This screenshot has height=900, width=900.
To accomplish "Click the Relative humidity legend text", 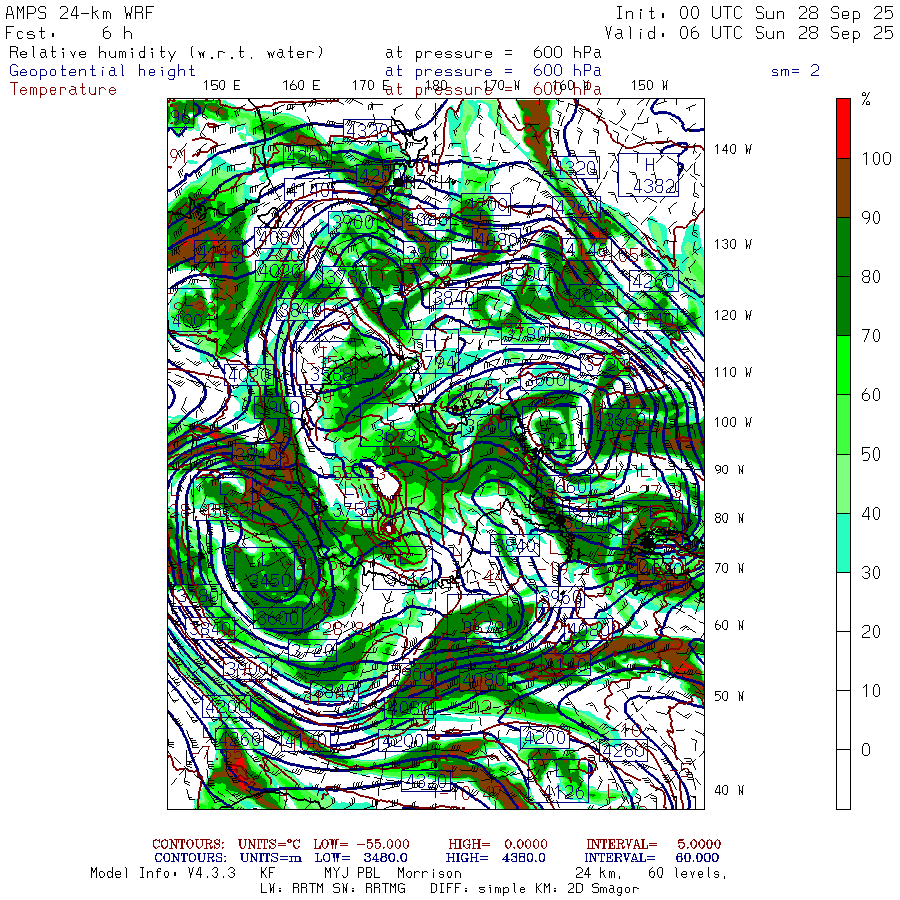I will pos(166,53).
